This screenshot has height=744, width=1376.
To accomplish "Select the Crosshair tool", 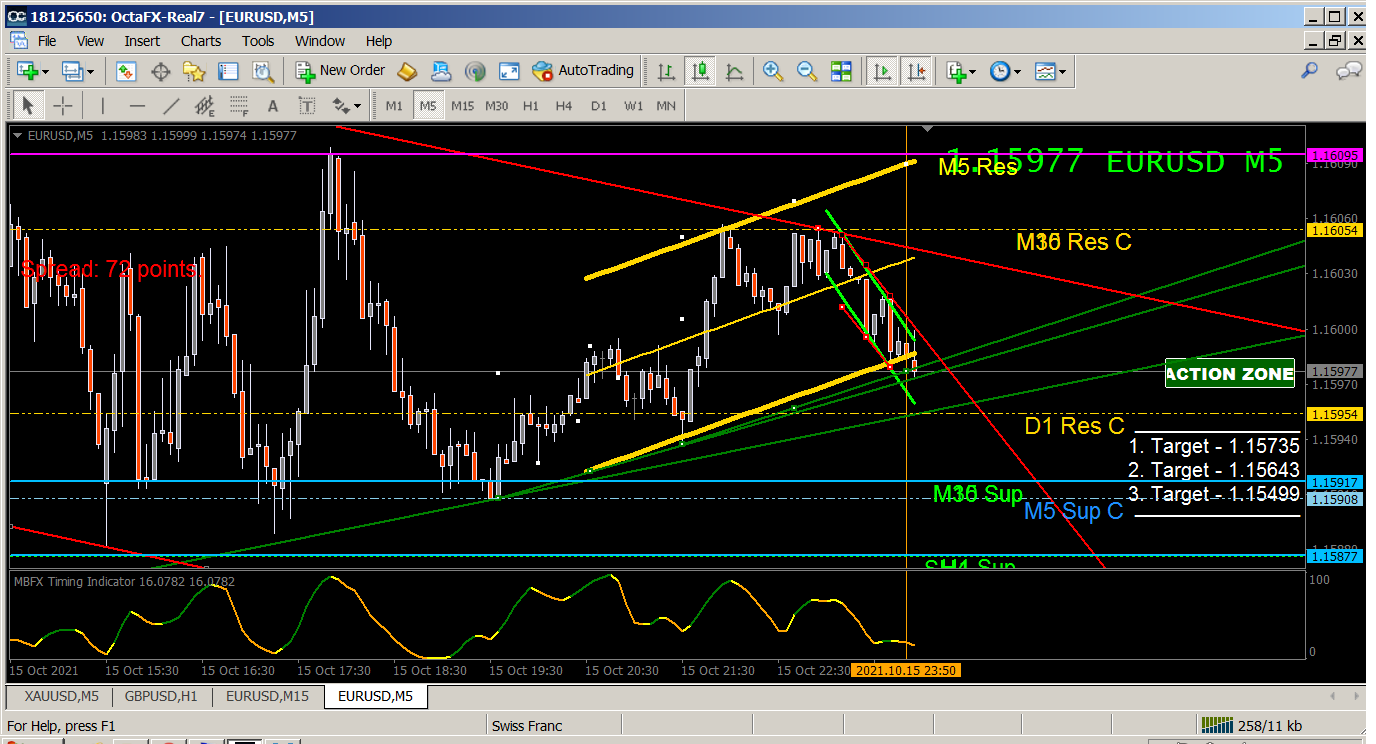I will coord(62,105).
